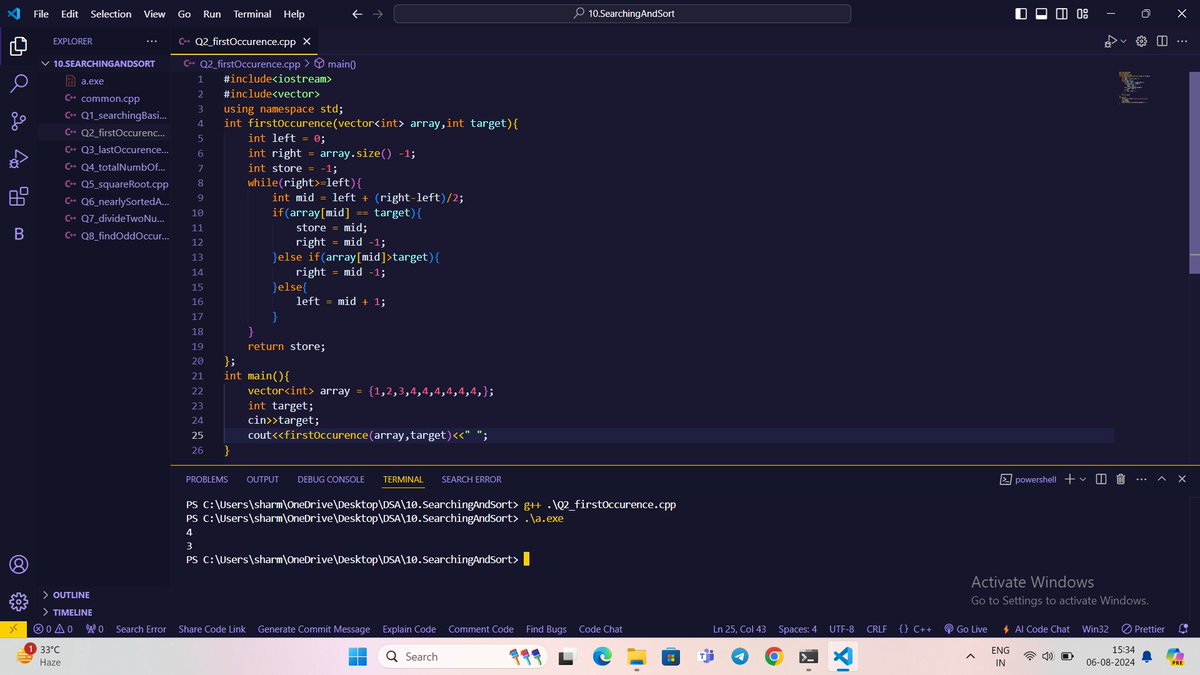Viewport: 1200px width, 675px height.
Task: Open Windows Start button on taskbar
Action: coord(358,656)
